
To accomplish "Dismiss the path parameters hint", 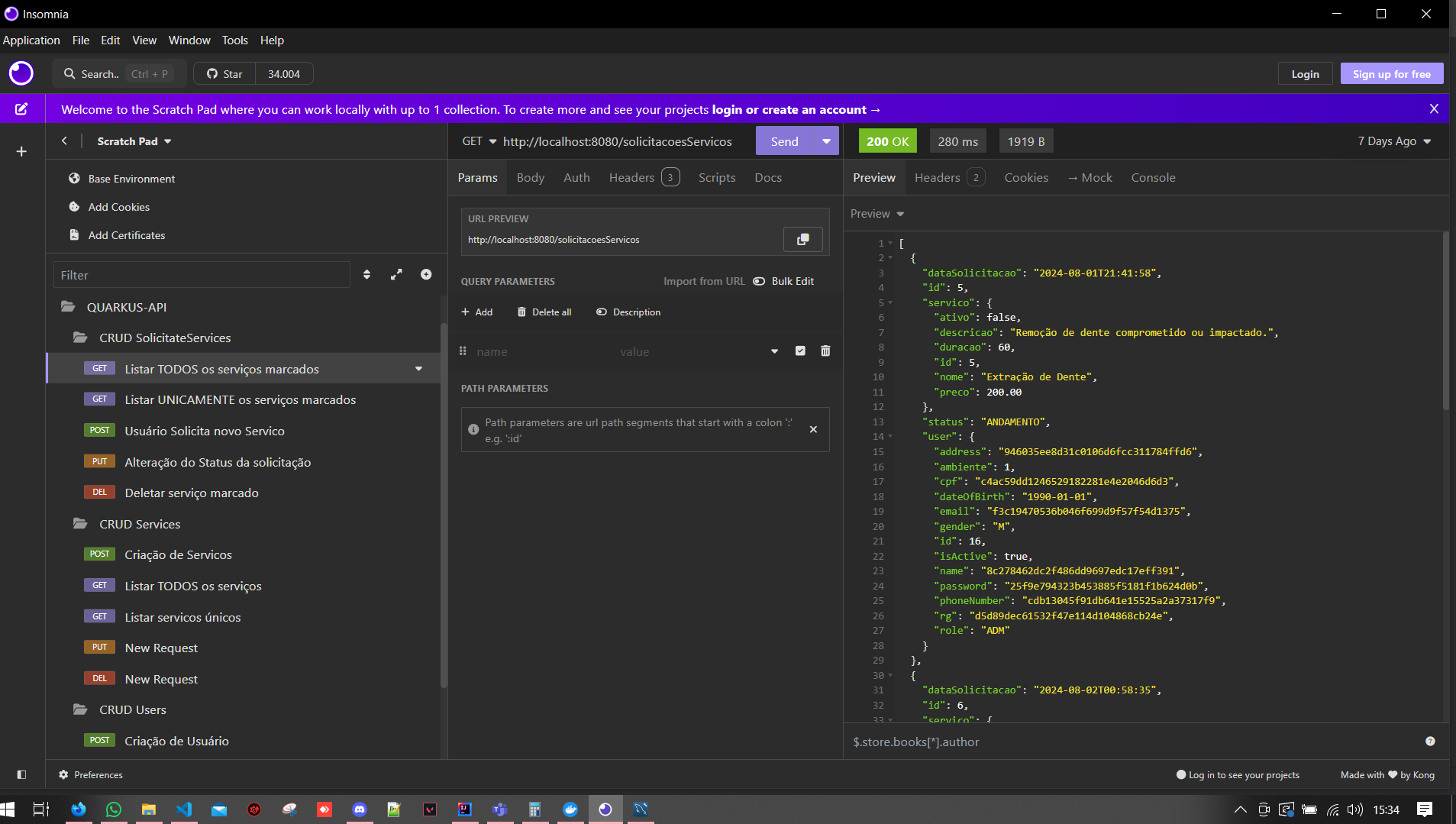I will [813, 430].
